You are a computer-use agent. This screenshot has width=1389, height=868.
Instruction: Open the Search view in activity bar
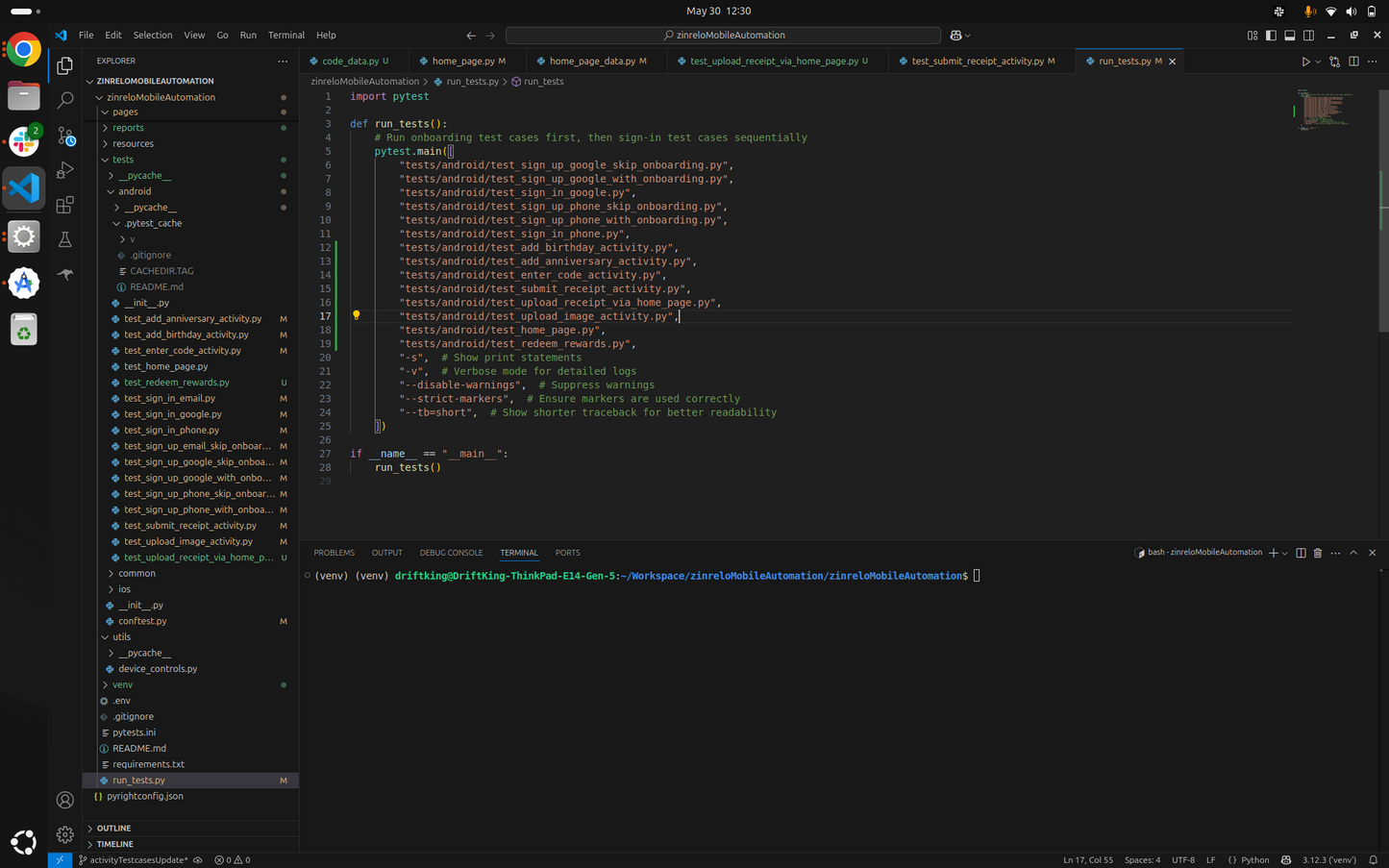tap(65, 100)
